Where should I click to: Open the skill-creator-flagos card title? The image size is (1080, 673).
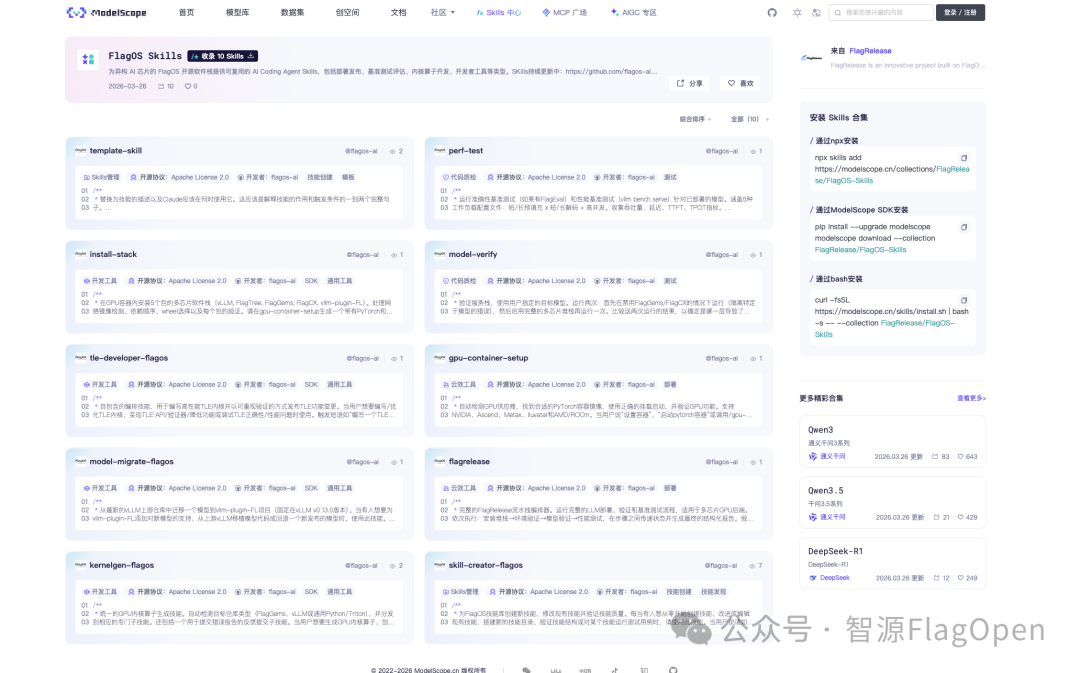[486, 566]
